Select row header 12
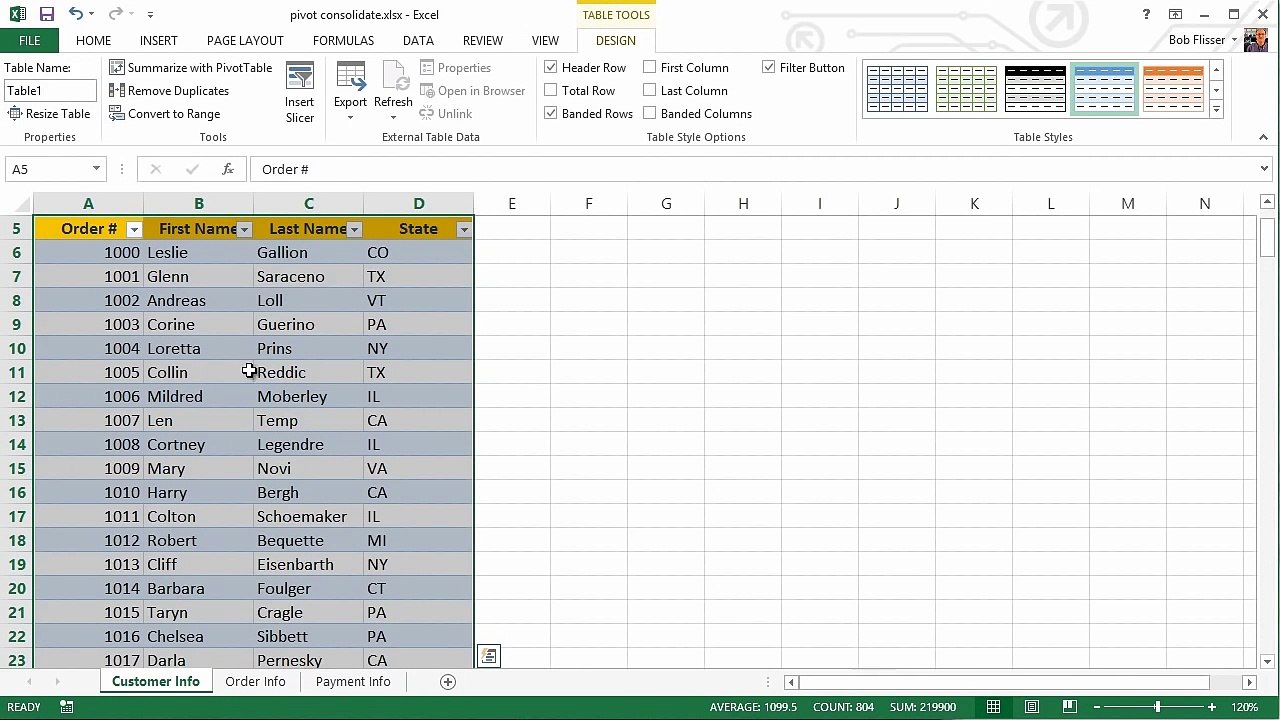The width and height of the screenshot is (1280, 720). [16, 396]
